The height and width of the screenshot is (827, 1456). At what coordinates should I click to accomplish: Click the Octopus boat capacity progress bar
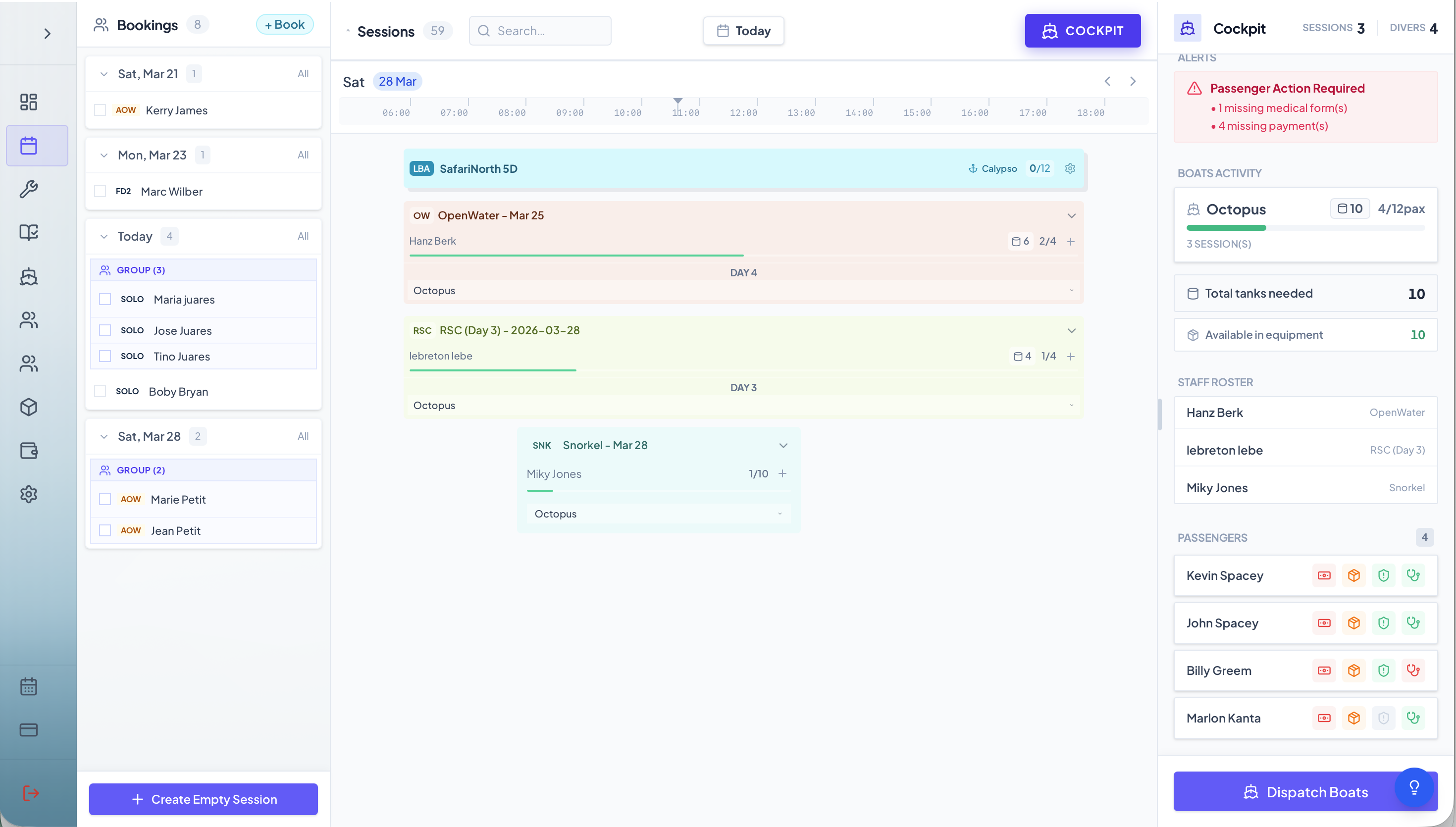tap(1305, 228)
